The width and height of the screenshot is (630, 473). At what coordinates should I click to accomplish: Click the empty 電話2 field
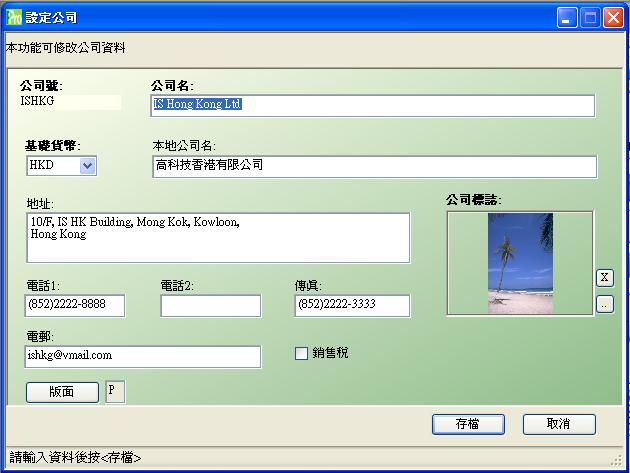210,305
